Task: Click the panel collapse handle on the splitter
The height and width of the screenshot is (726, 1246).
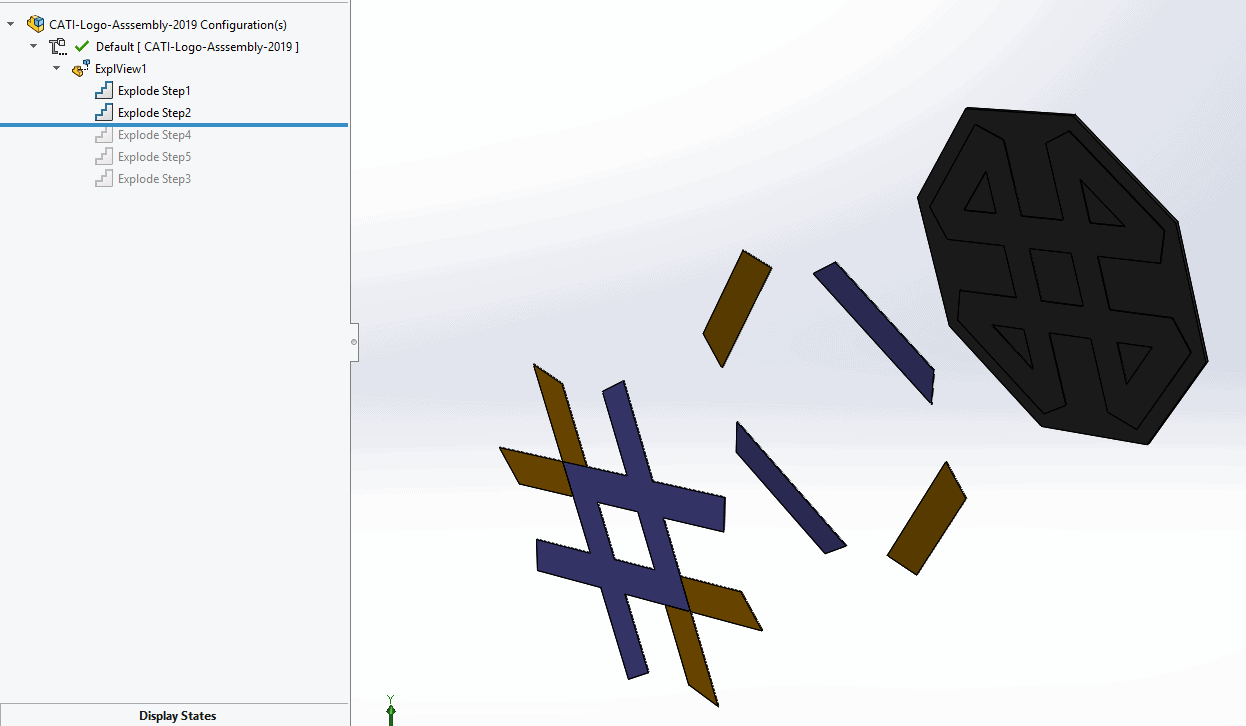Action: 354,342
